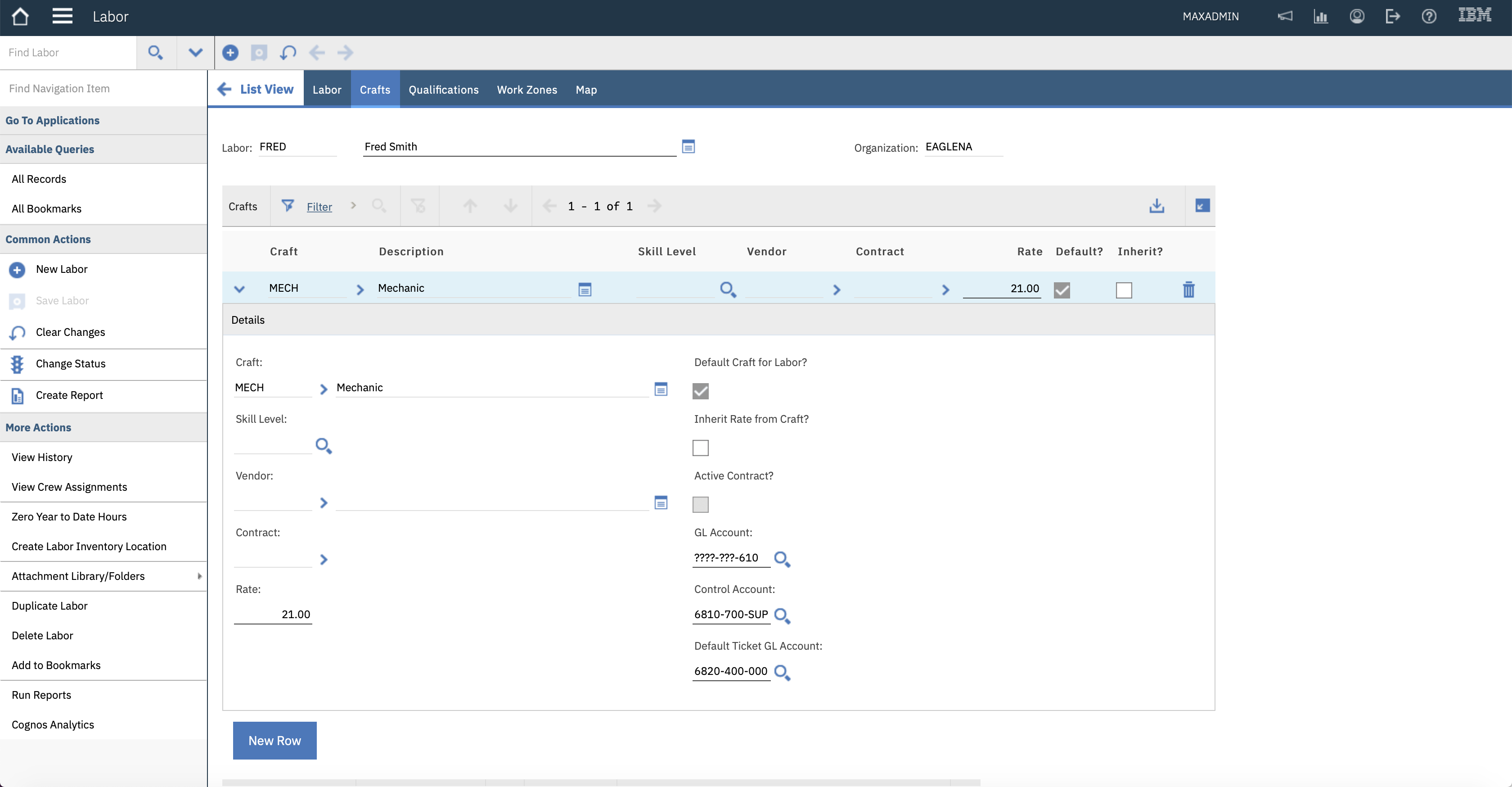Click the New Labor plus toolbar icon
Viewport: 1512px width, 787px height.
[230, 53]
